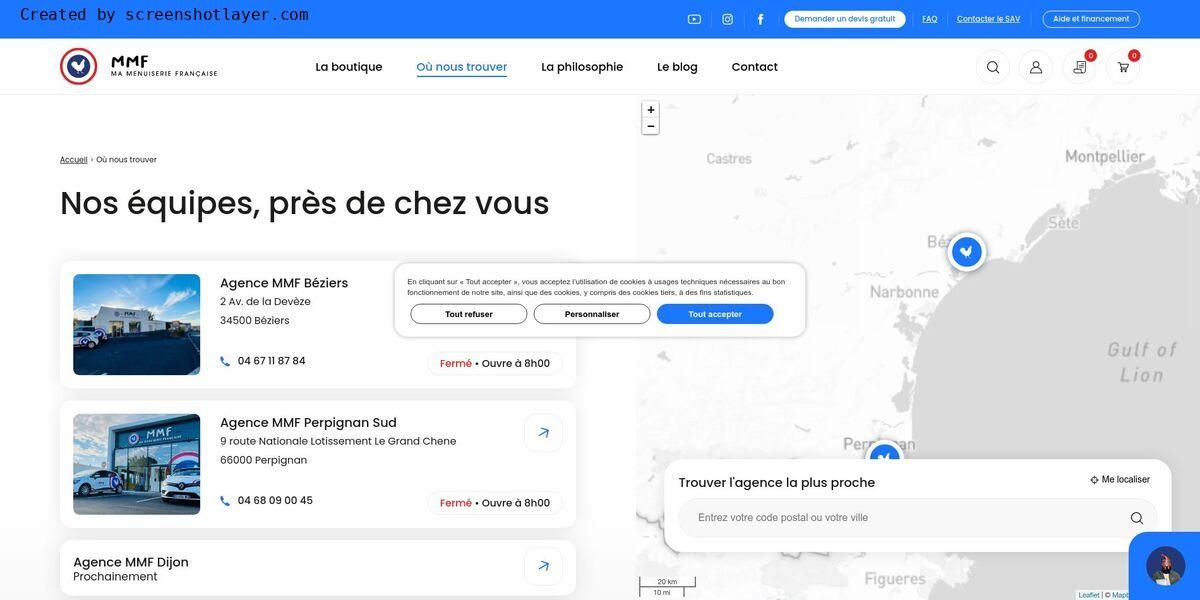This screenshot has width=1200, height=600.
Task: Click the MMF logo to go home
Action: 138,67
